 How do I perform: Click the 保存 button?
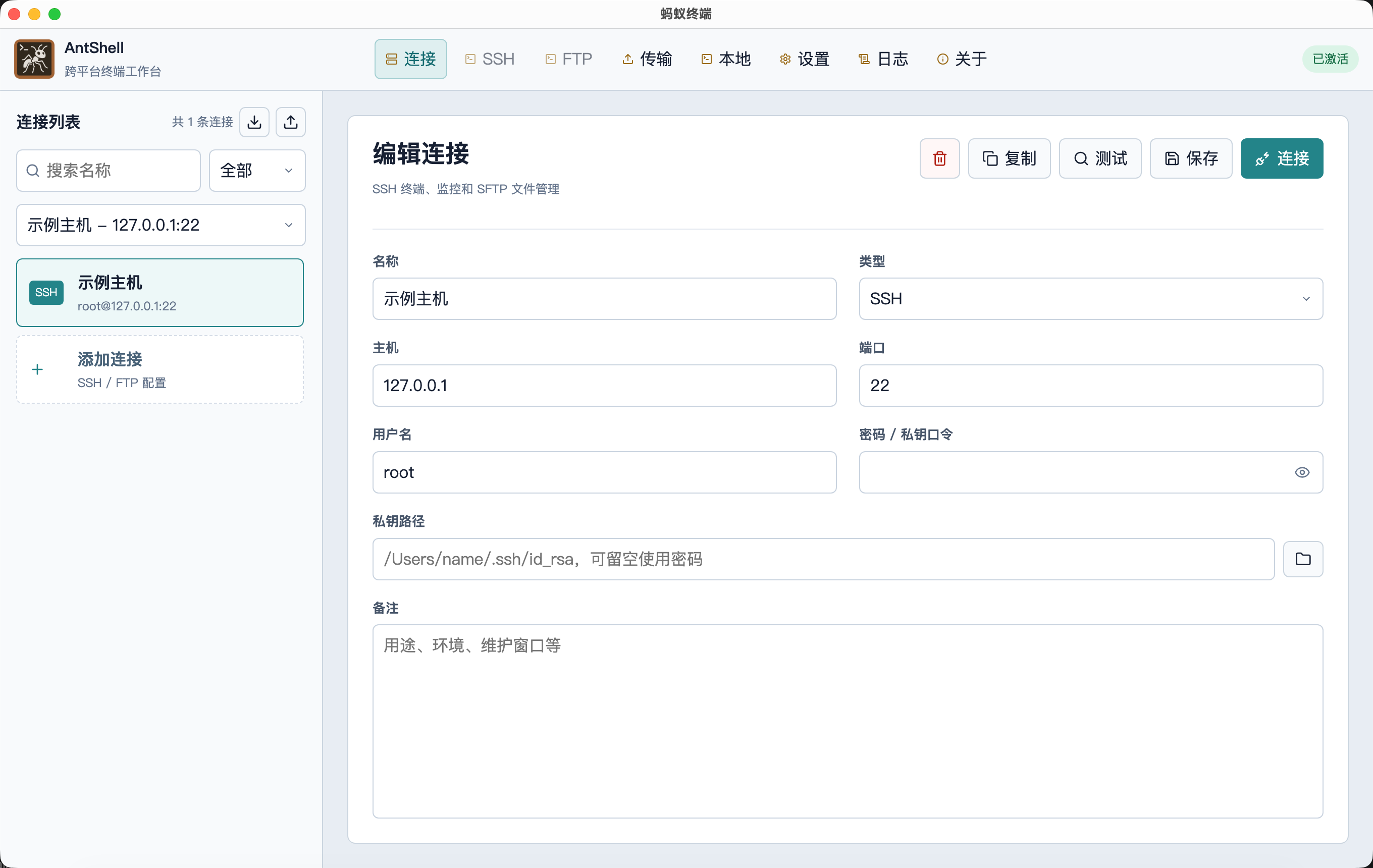coord(1191,158)
